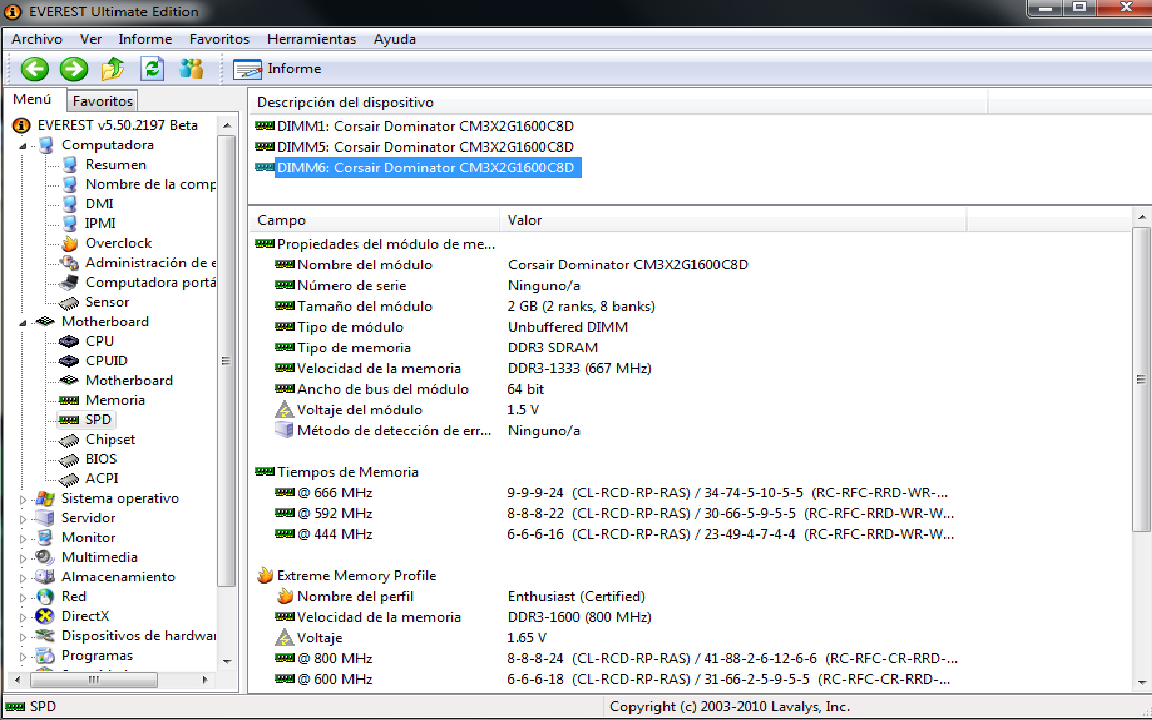Collapse the Motherboard tree node
This screenshot has width=1152, height=720.
pyautogui.click(x=23, y=322)
